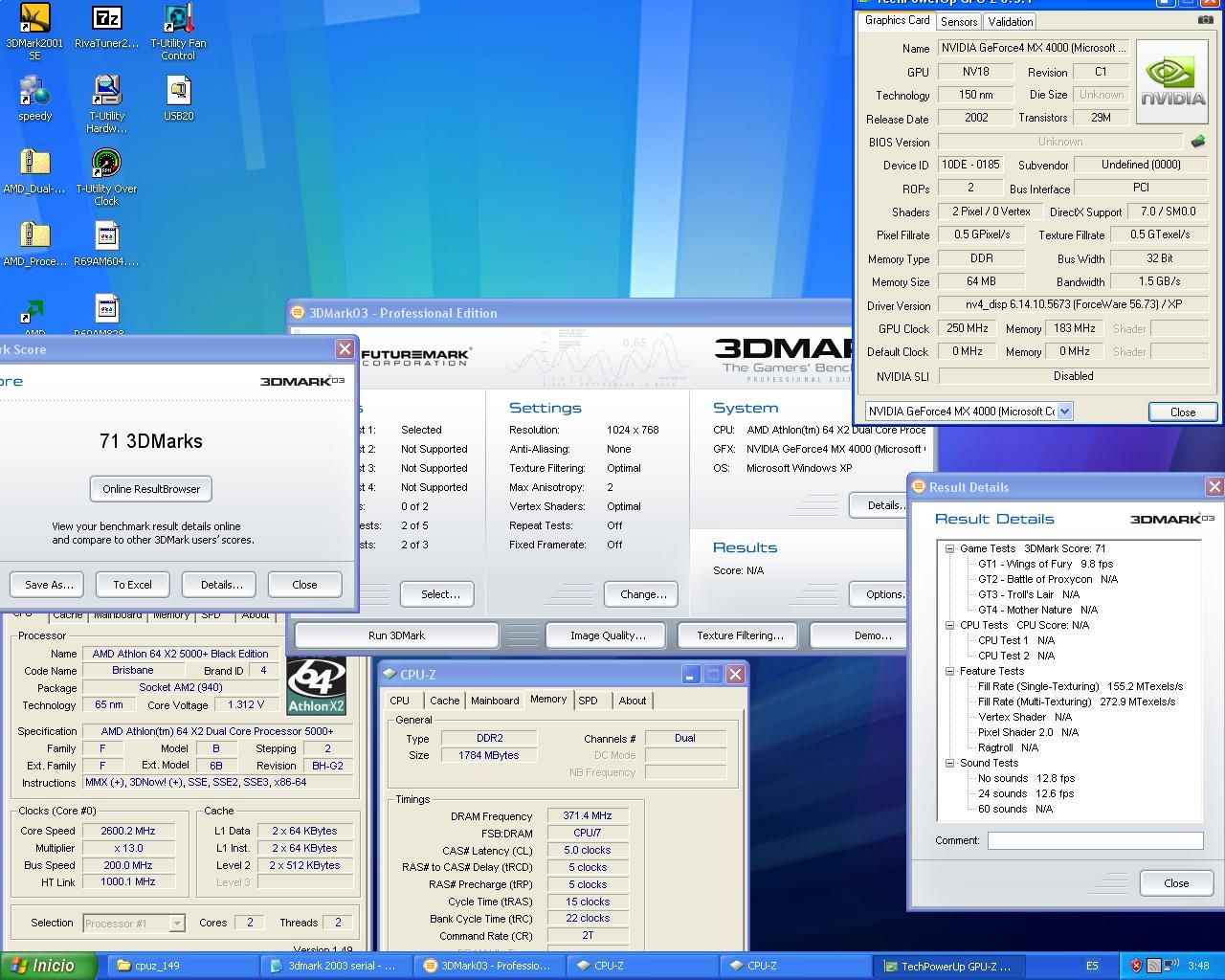Collapse the Sound Tests tree node
1225x980 pixels.
click(949, 763)
